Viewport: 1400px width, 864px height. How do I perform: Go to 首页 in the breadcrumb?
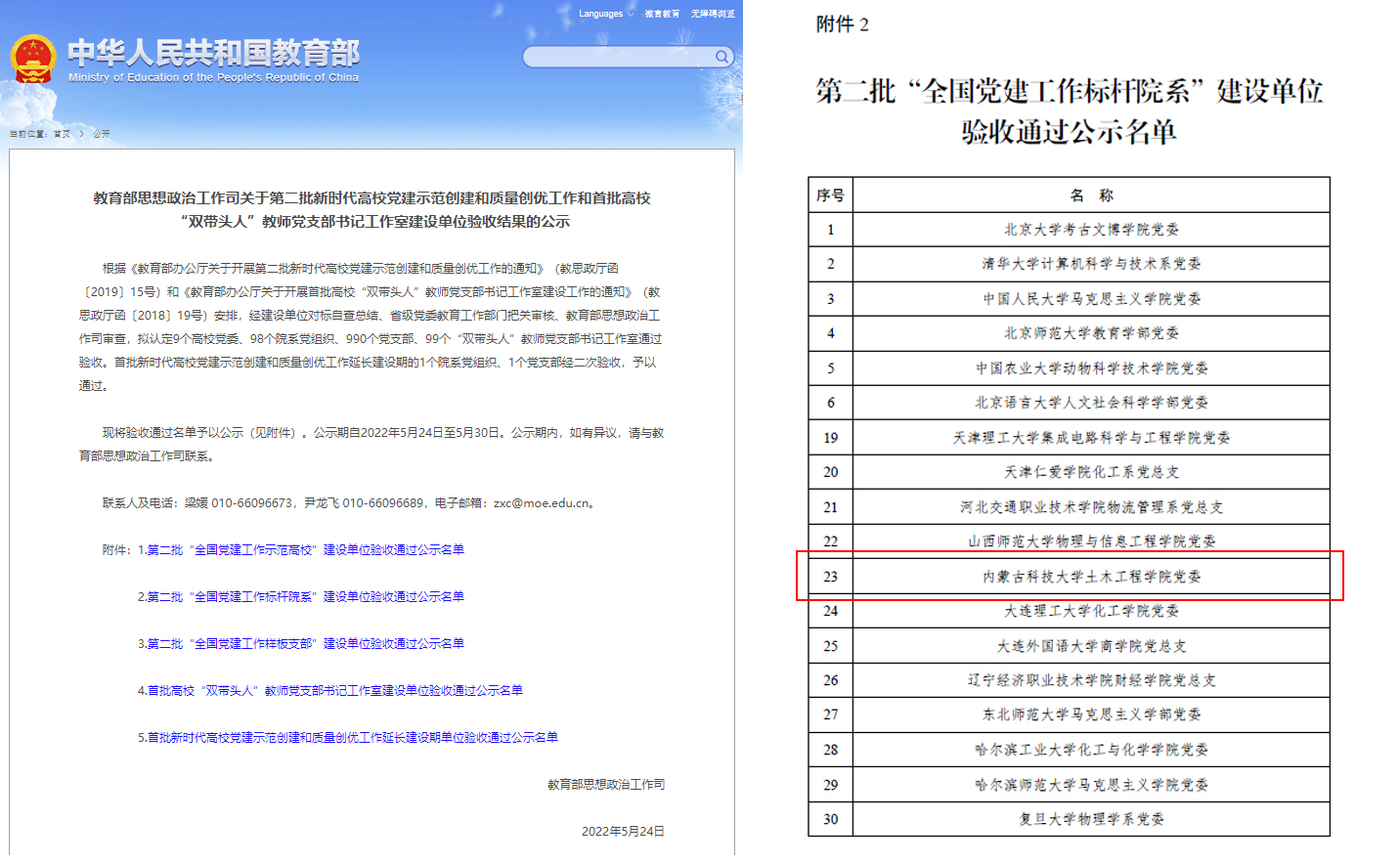62,134
